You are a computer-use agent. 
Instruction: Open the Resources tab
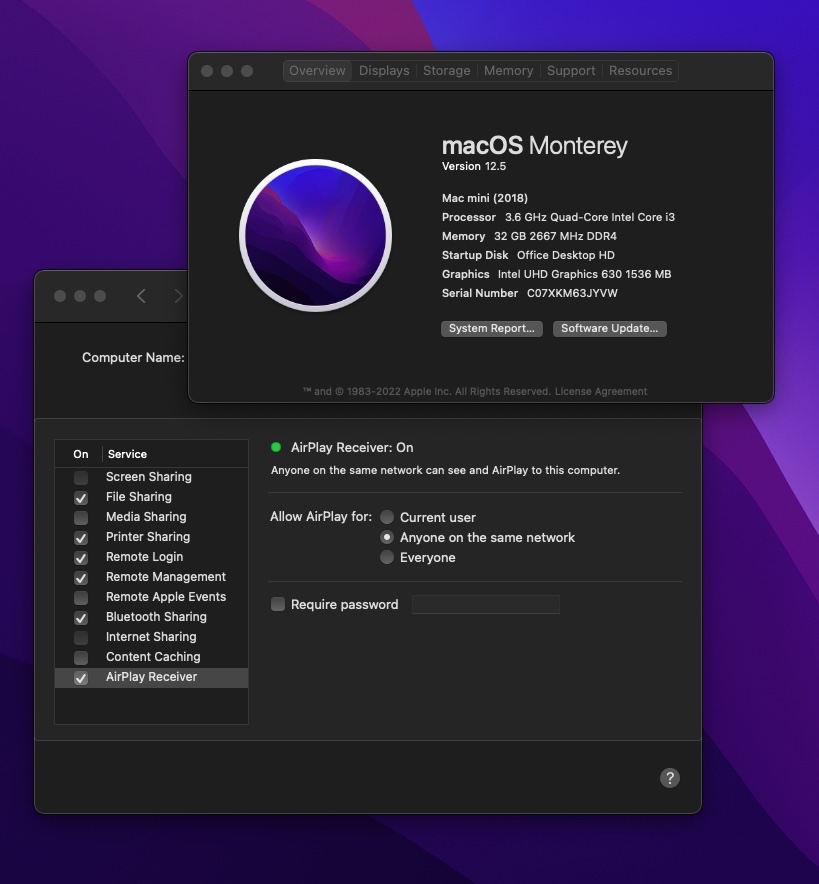(x=640, y=70)
